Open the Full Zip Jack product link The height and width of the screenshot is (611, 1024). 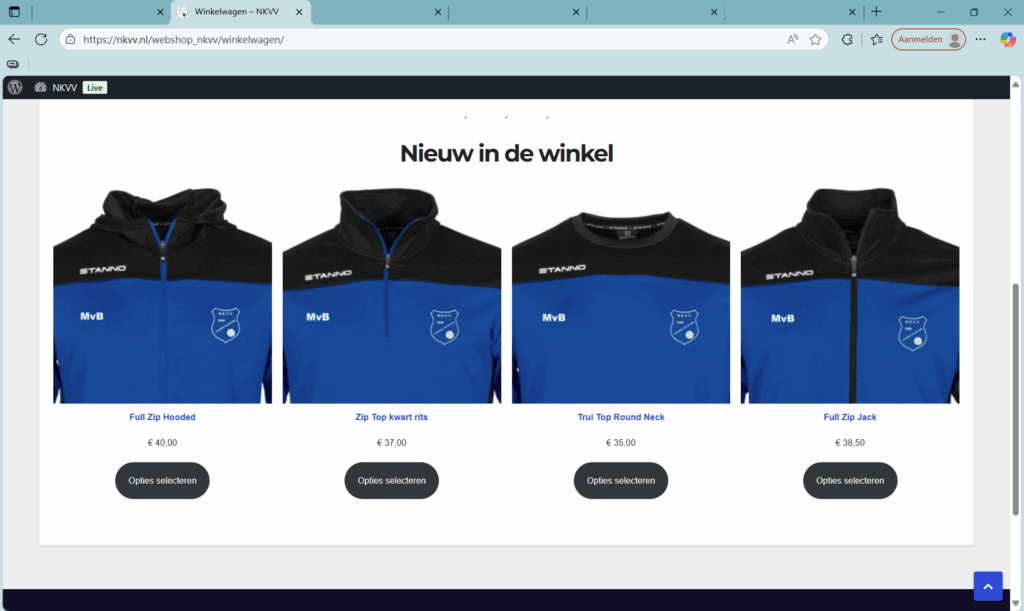click(849, 417)
